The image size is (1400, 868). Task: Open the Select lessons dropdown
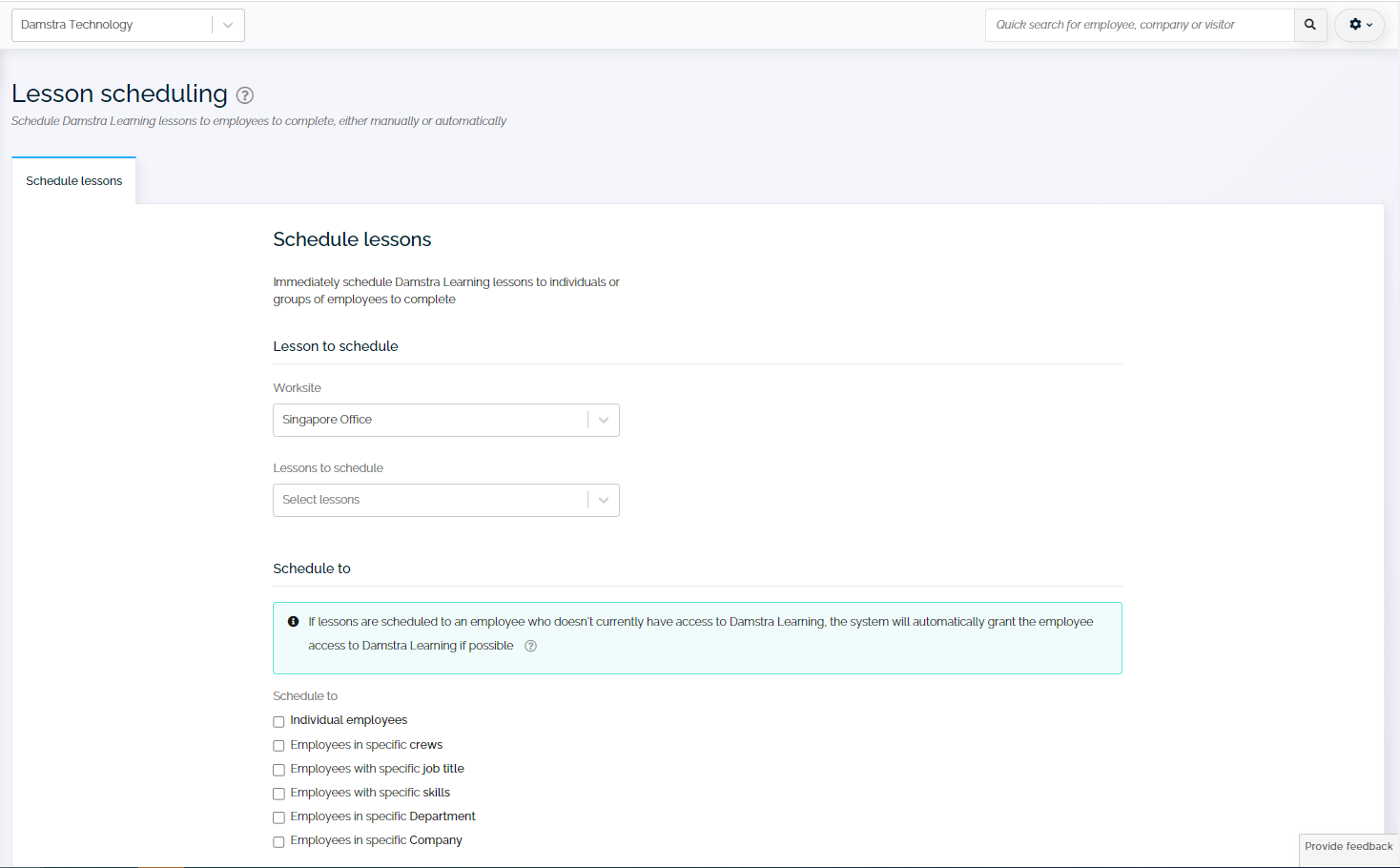click(603, 500)
